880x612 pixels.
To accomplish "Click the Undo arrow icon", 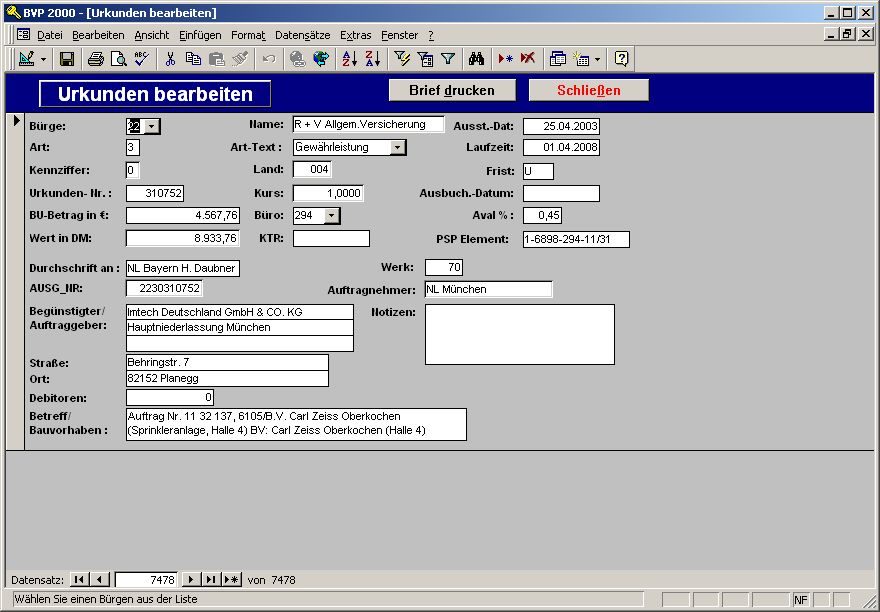I will (269, 58).
